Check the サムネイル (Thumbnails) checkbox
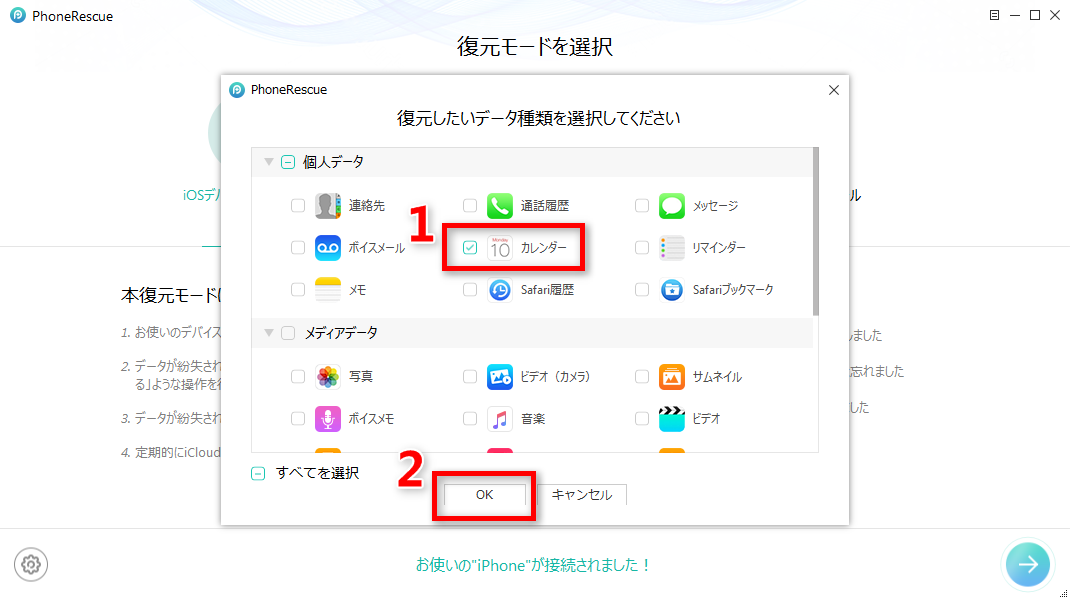 click(x=641, y=376)
